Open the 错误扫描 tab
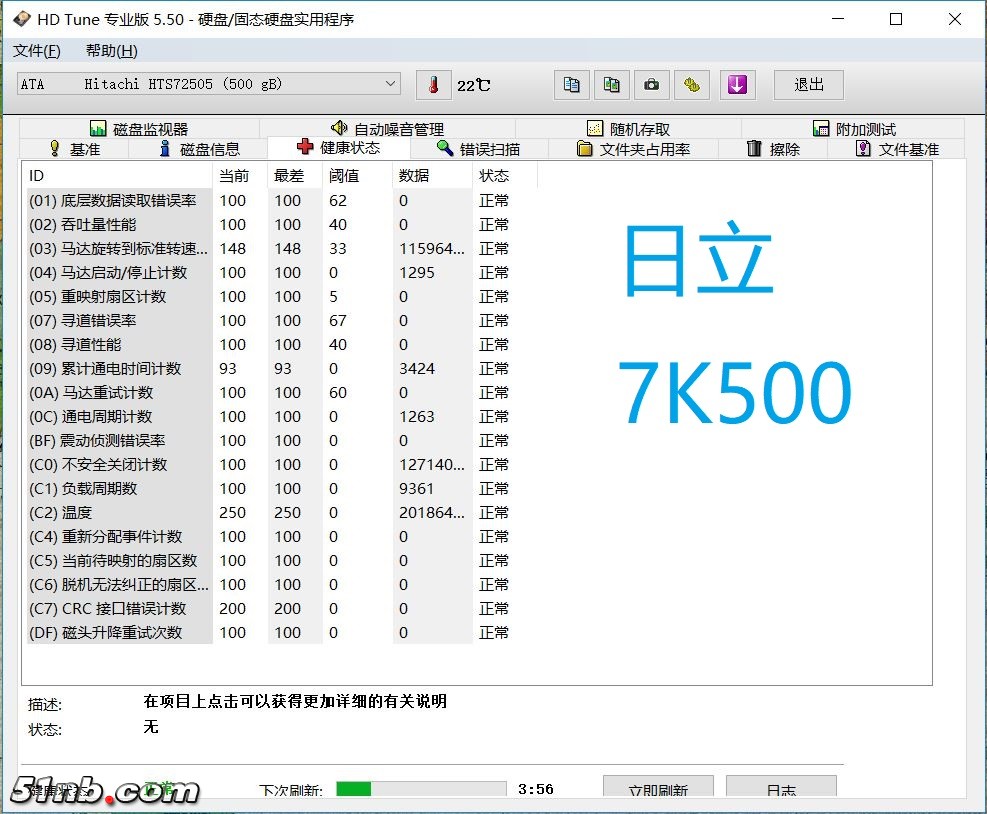The height and width of the screenshot is (814, 987). click(x=478, y=149)
